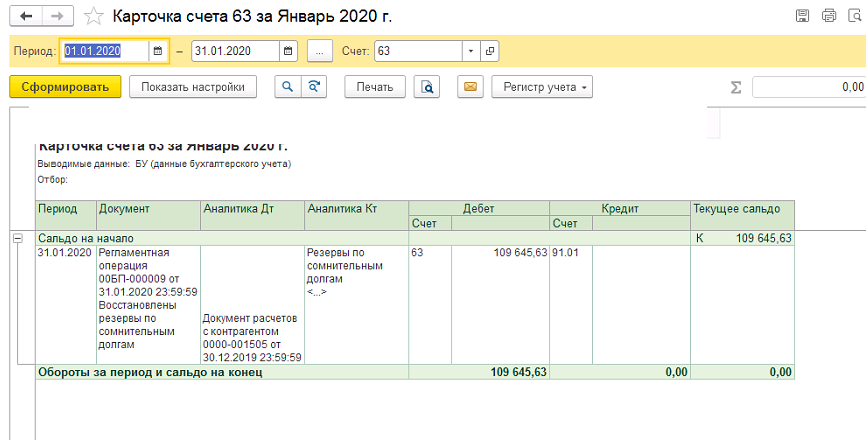Click the sigma sum icon
This screenshot has width=866, height=440.
click(x=736, y=87)
